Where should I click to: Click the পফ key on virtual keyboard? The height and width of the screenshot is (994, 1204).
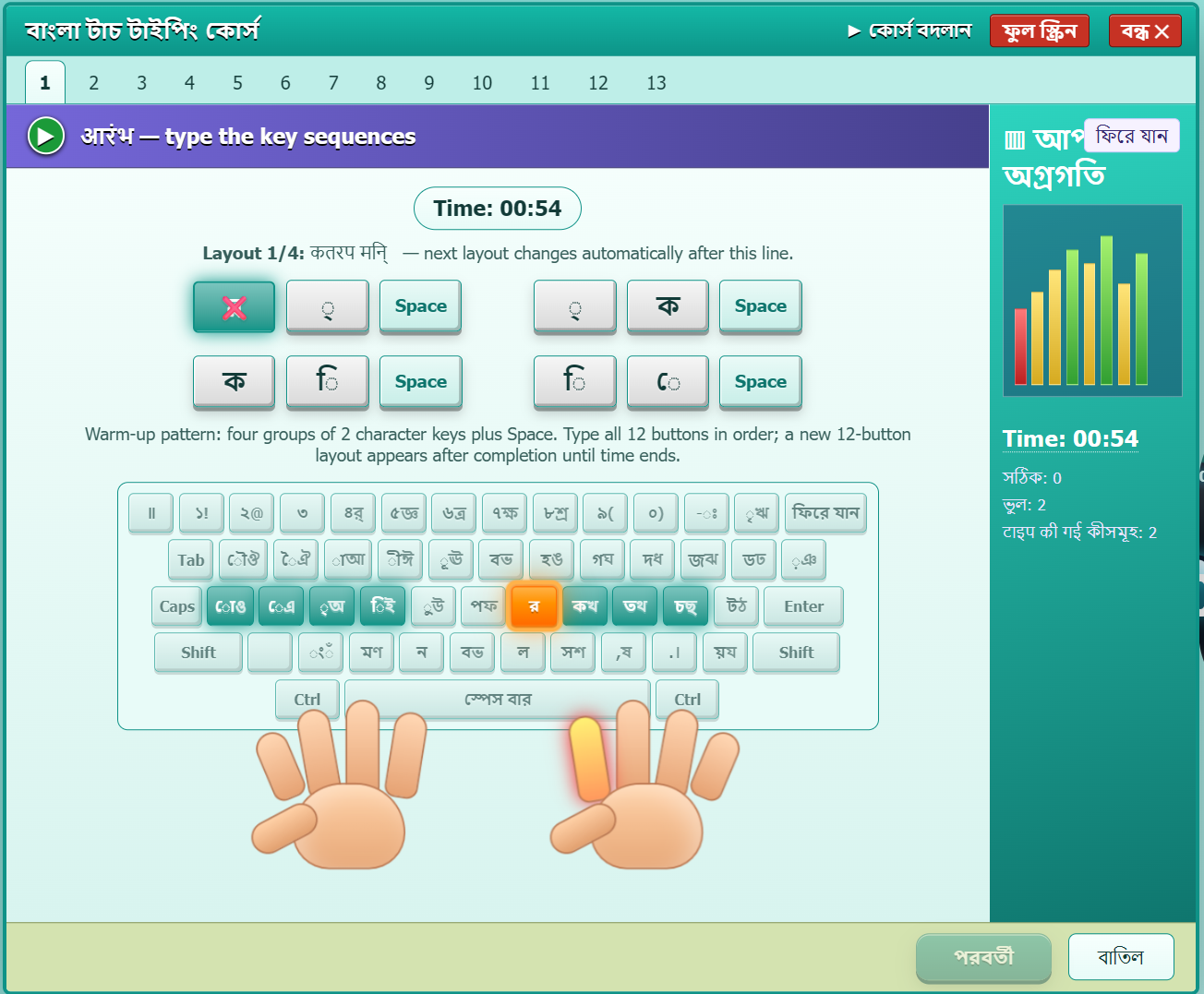(x=484, y=606)
